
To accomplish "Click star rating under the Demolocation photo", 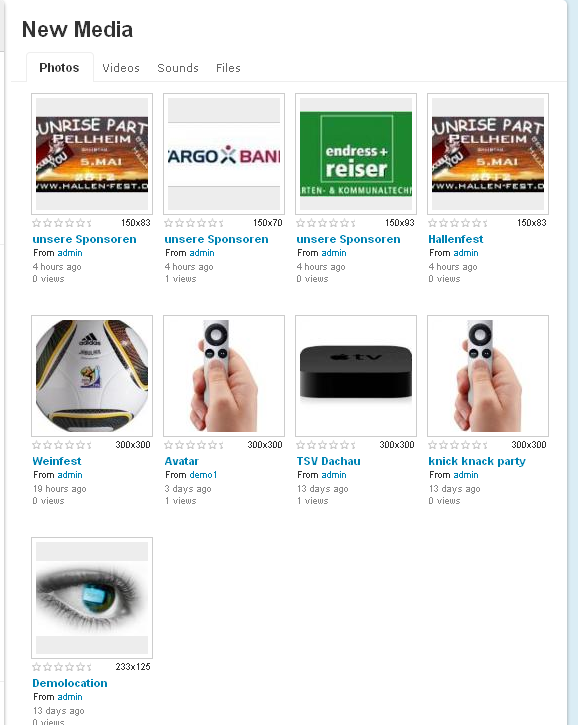I will (61, 667).
